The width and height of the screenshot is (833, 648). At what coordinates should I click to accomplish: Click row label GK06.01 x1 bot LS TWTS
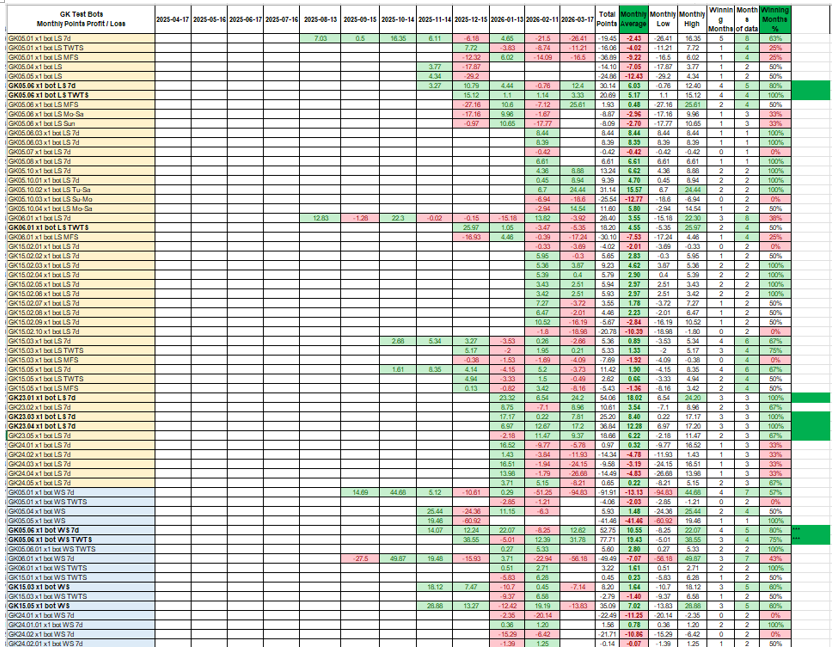48,227
